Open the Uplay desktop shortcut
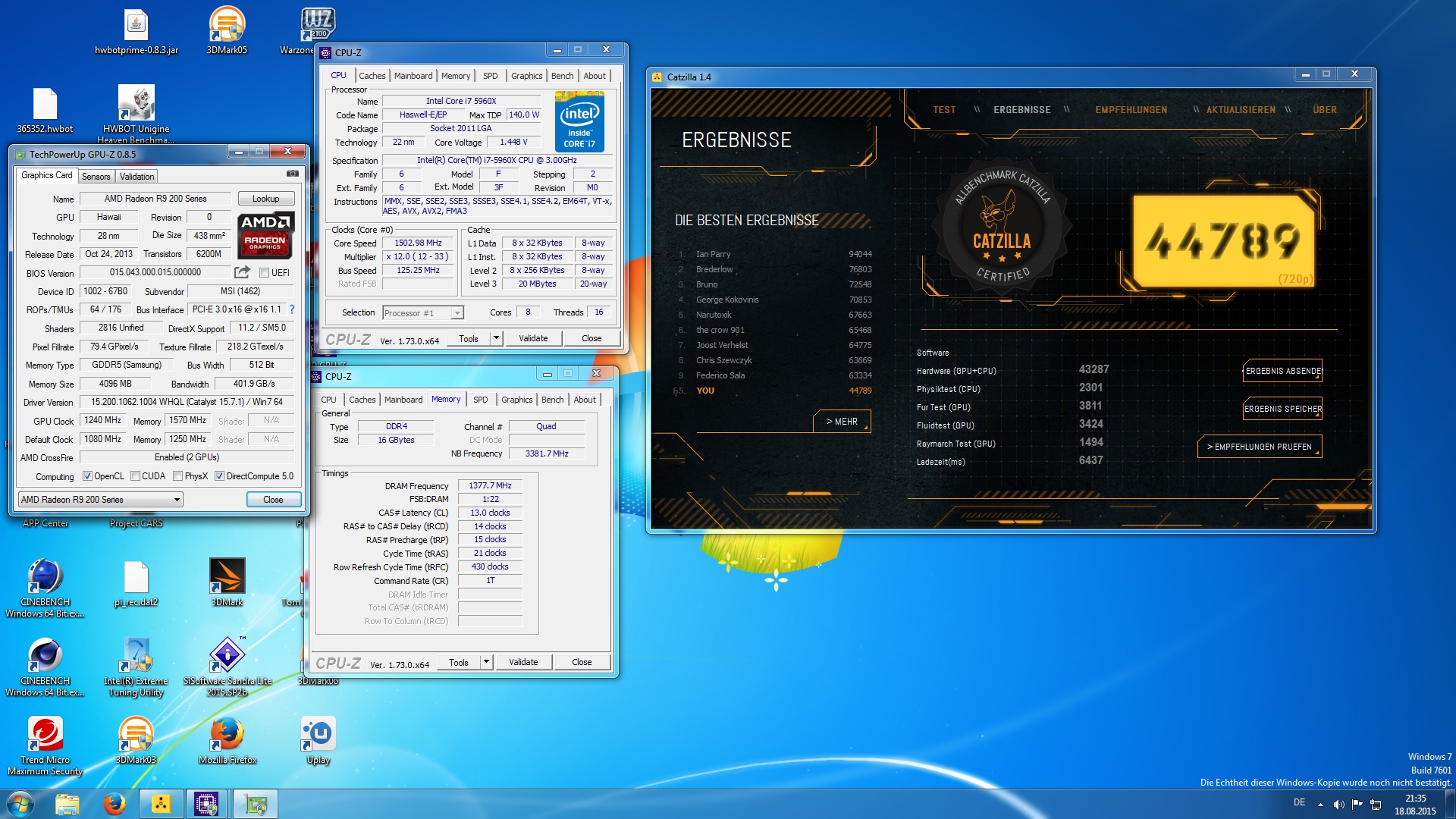The image size is (1456, 819). [x=318, y=740]
